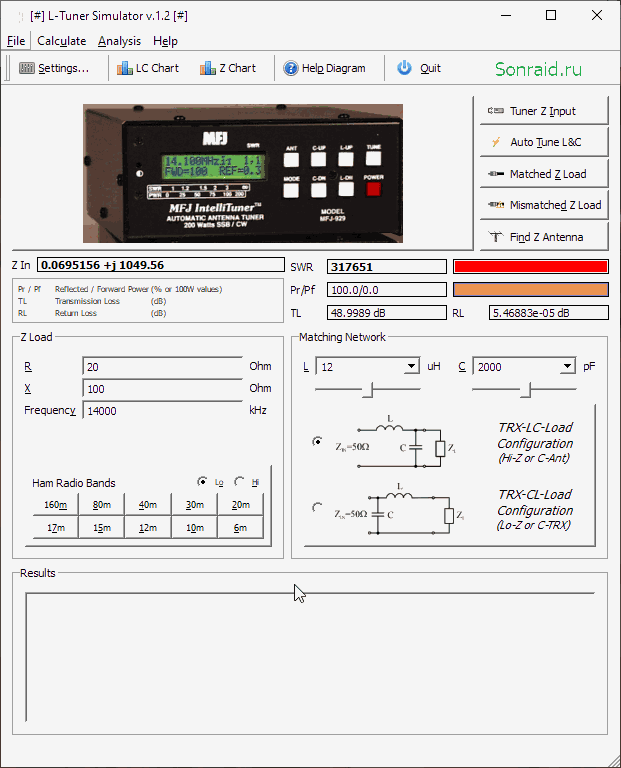The height and width of the screenshot is (768, 621).
Task: Click the Pr/Pf value field
Action: [387, 289]
